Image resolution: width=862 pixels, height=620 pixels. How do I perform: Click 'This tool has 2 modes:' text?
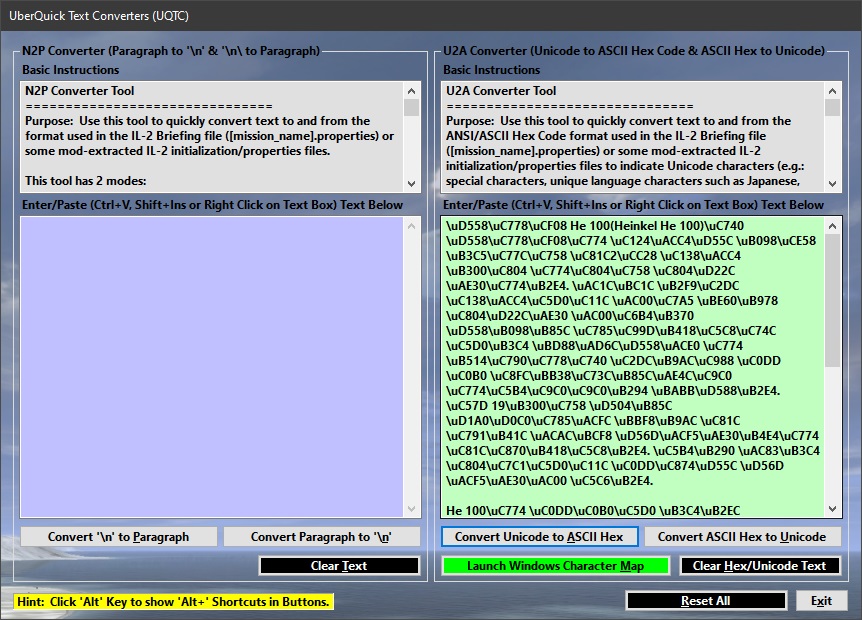click(86, 181)
